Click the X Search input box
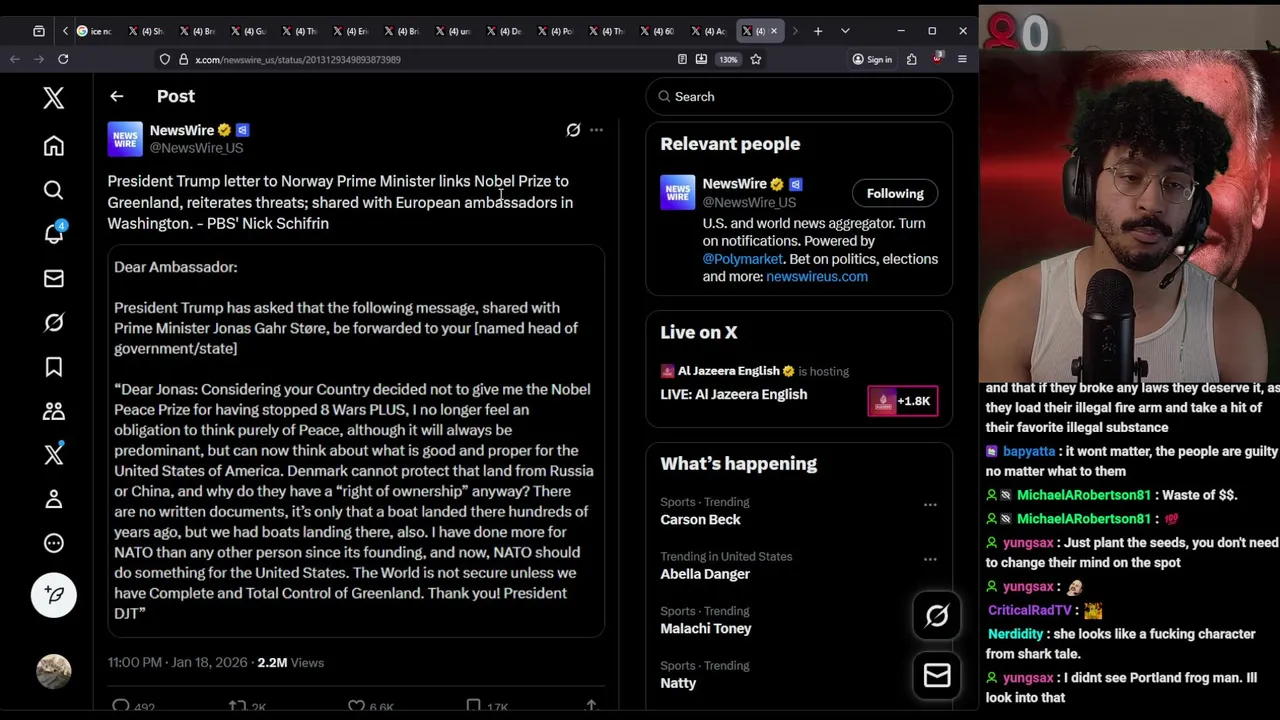The height and width of the screenshot is (720, 1280). 799,97
